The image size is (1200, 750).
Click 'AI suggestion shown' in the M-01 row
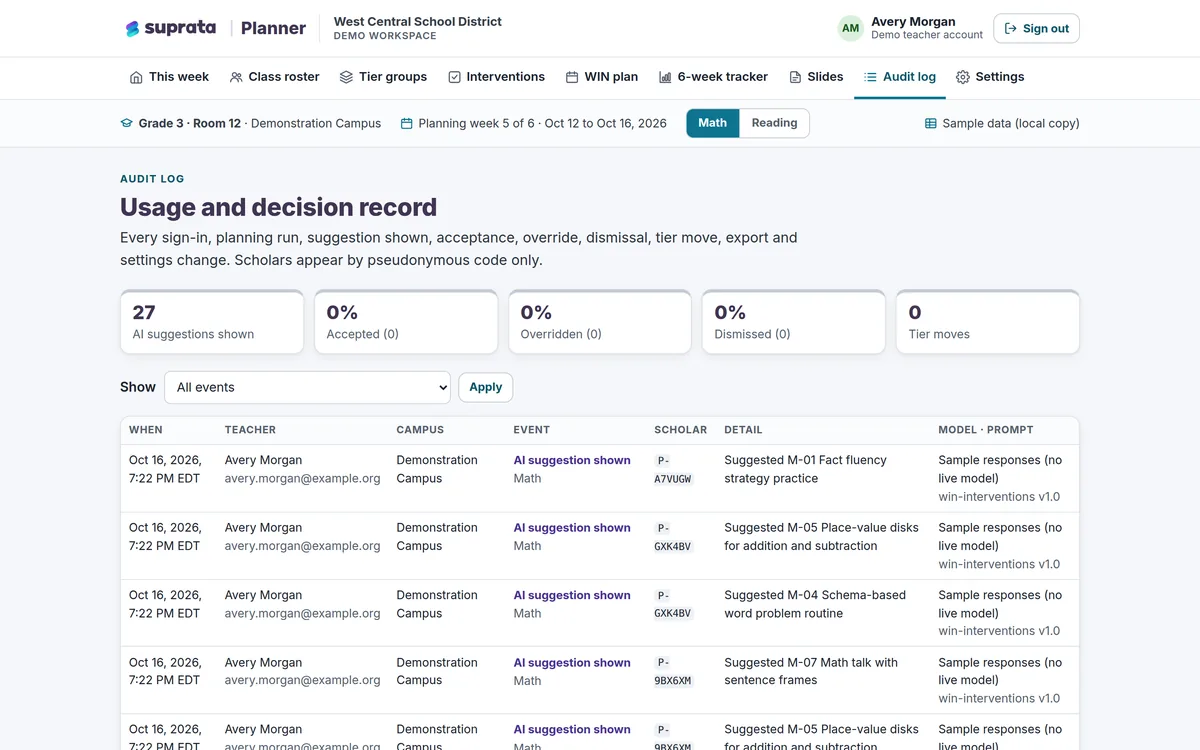coord(572,461)
